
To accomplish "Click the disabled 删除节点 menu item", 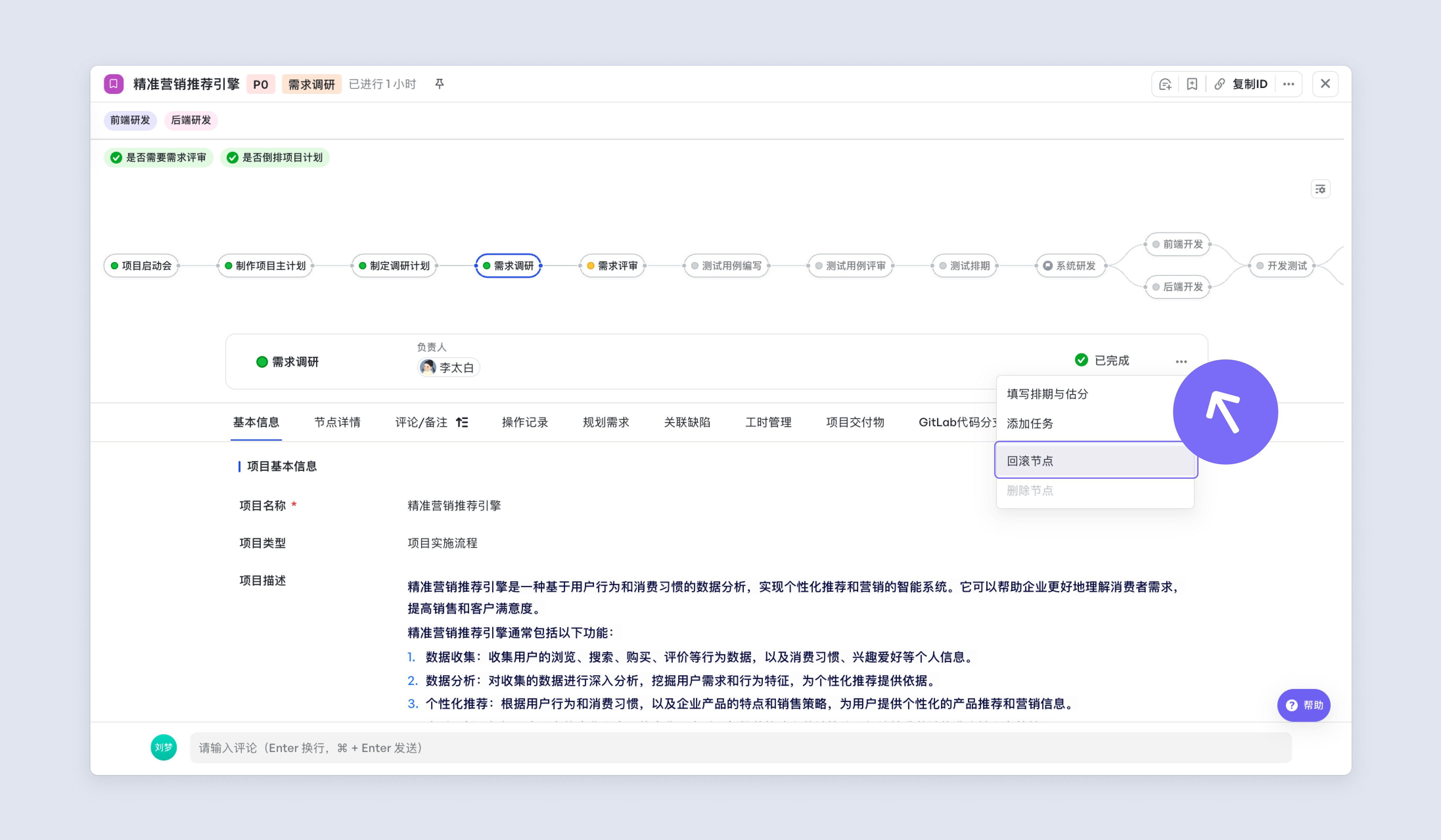I will (x=1095, y=490).
